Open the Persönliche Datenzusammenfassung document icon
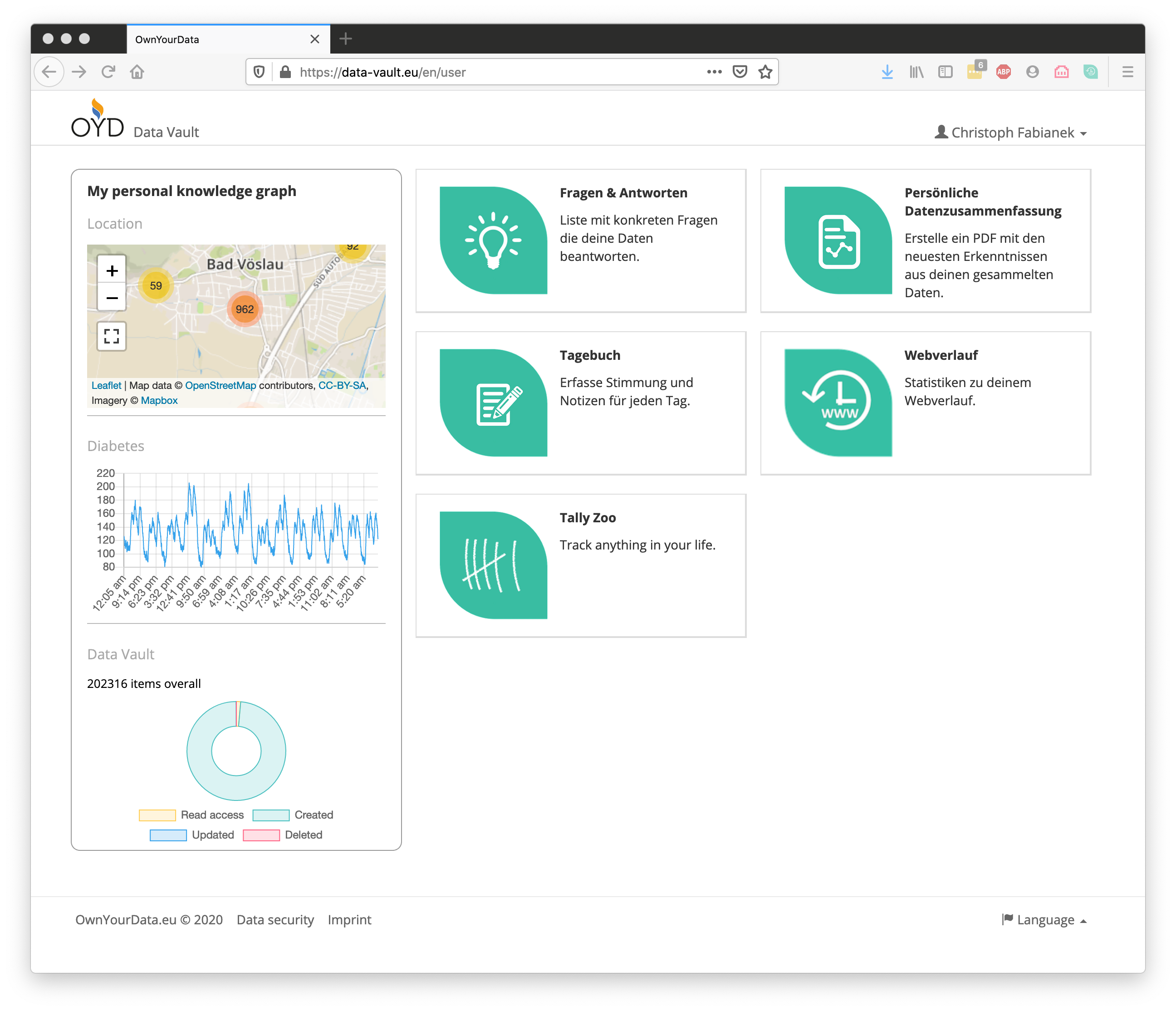Screen dimensions: 1176x1011 click(x=838, y=240)
